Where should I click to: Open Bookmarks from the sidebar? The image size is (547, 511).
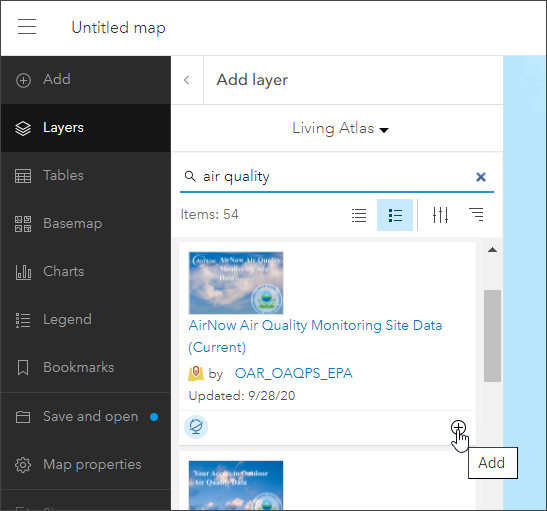coord(85,367)
